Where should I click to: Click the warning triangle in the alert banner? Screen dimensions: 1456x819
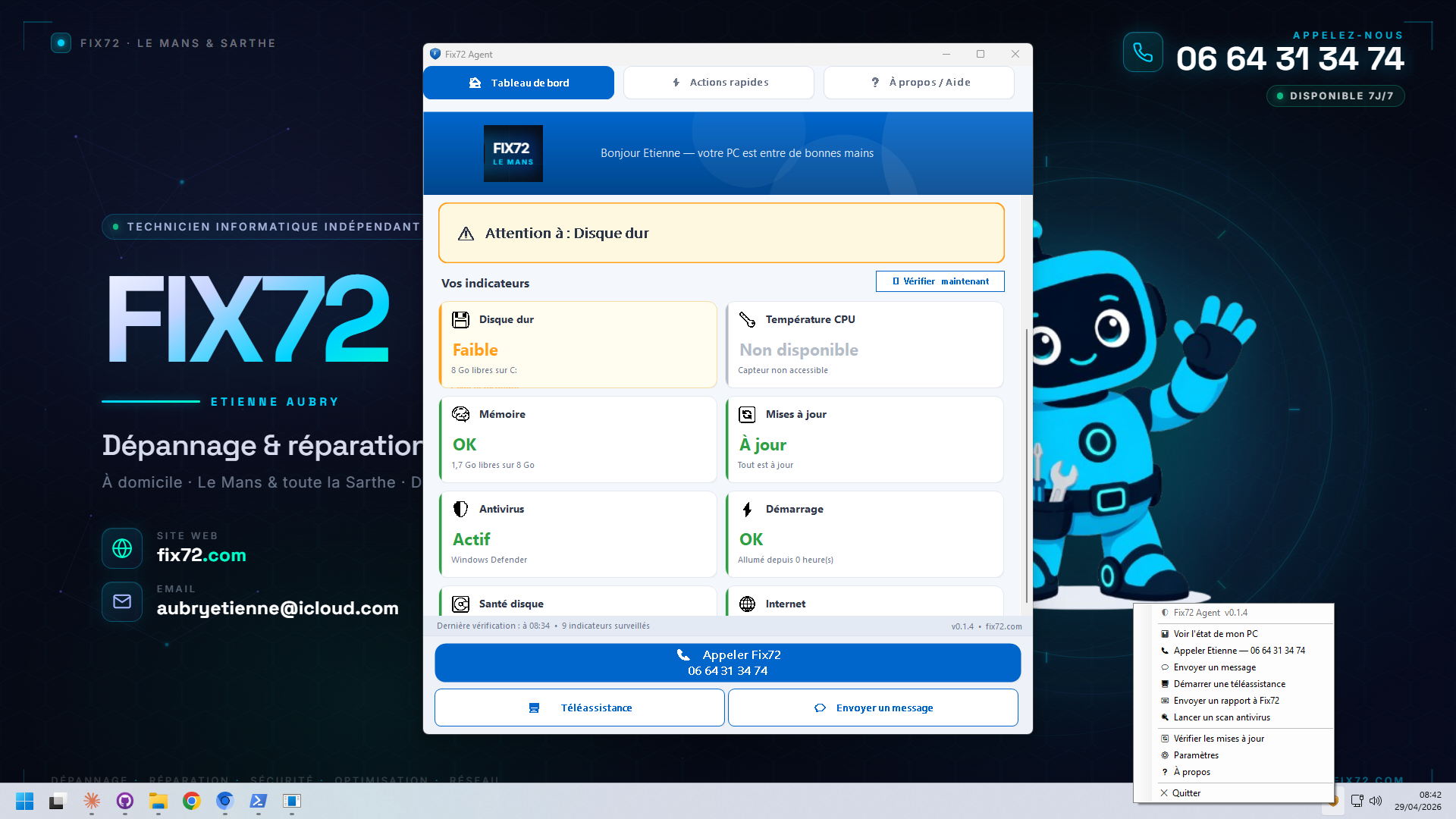(x=466, y=234)
